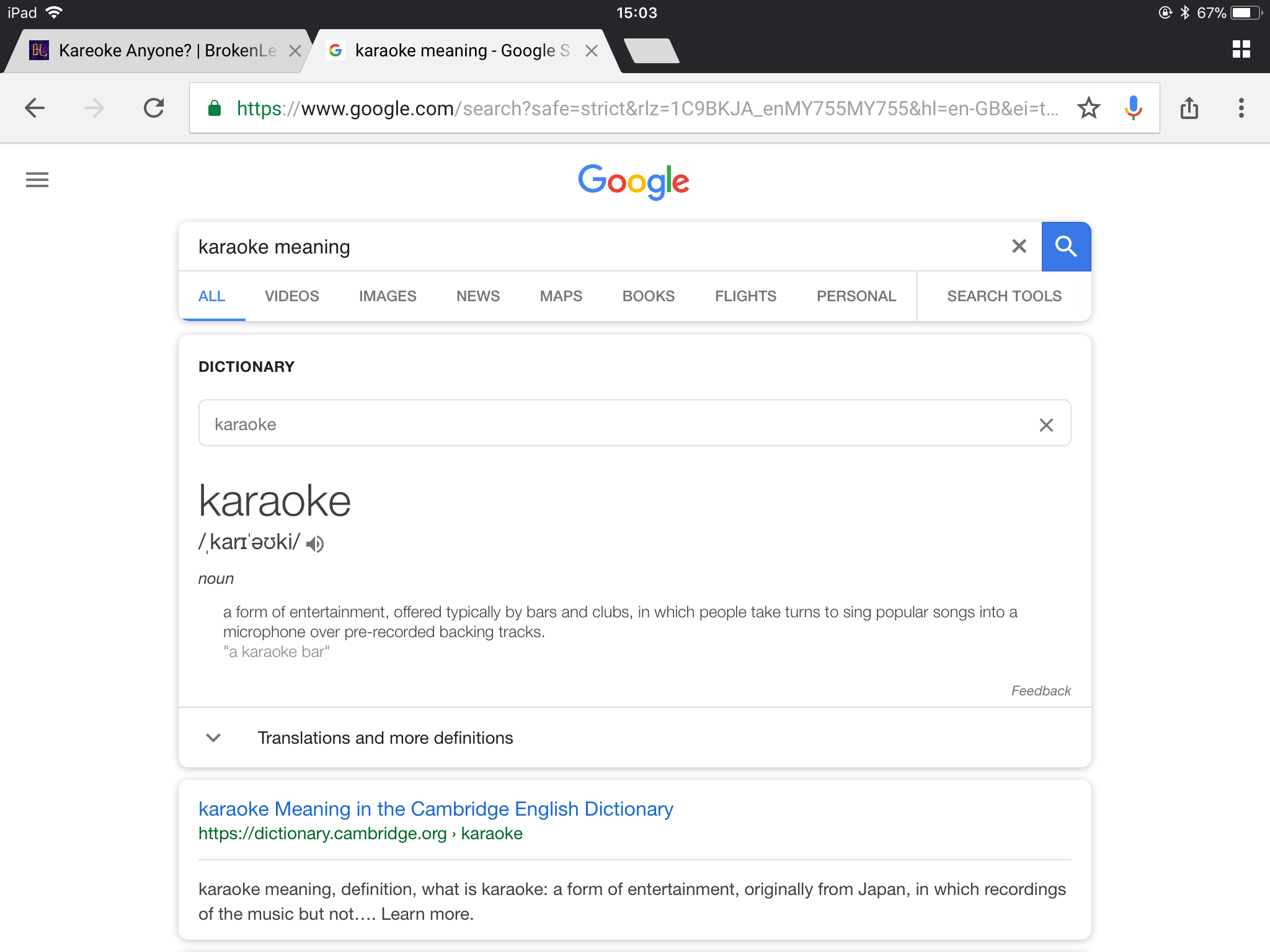Open Google hamburger side menu
Image resolution: width=1270 pixels, height=952 pixels.
[x=37, y=180]
